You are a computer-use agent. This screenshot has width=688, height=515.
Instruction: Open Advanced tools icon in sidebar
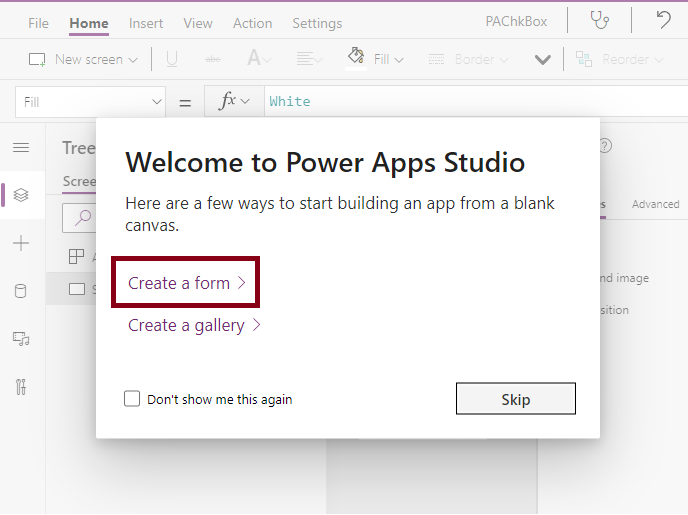tap(21, 387)
